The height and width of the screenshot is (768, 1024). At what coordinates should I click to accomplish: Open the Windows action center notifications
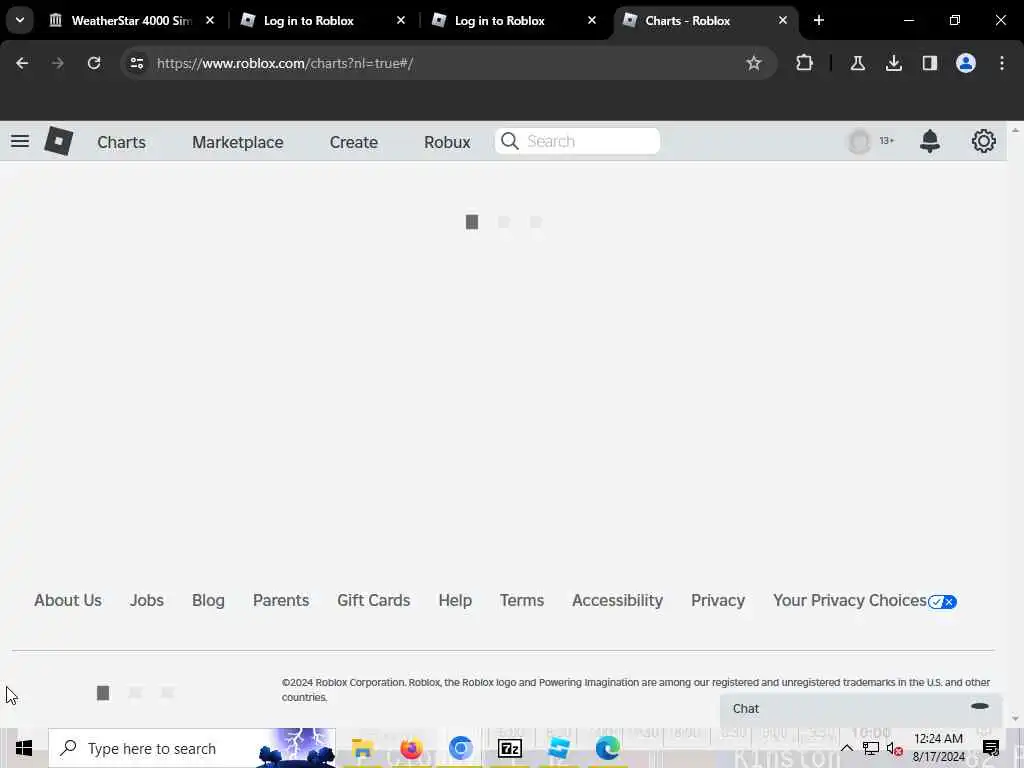(x=991, y=748)
